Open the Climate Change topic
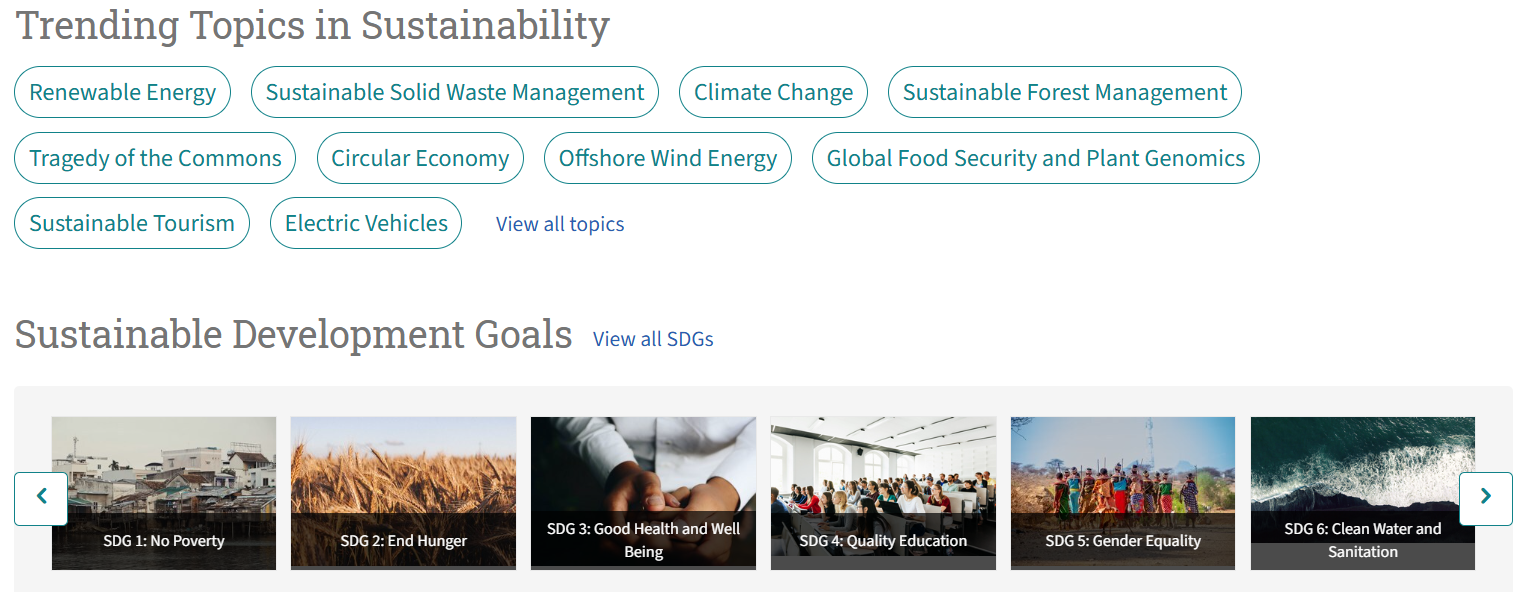 pos(773,91)
